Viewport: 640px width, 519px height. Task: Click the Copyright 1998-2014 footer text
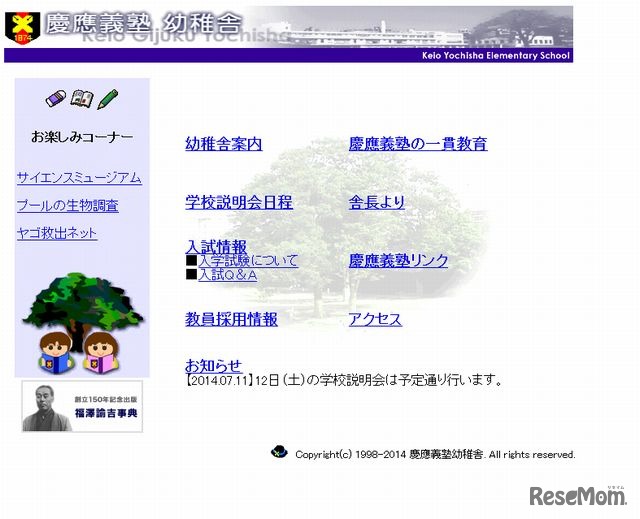tap(435, 454)
